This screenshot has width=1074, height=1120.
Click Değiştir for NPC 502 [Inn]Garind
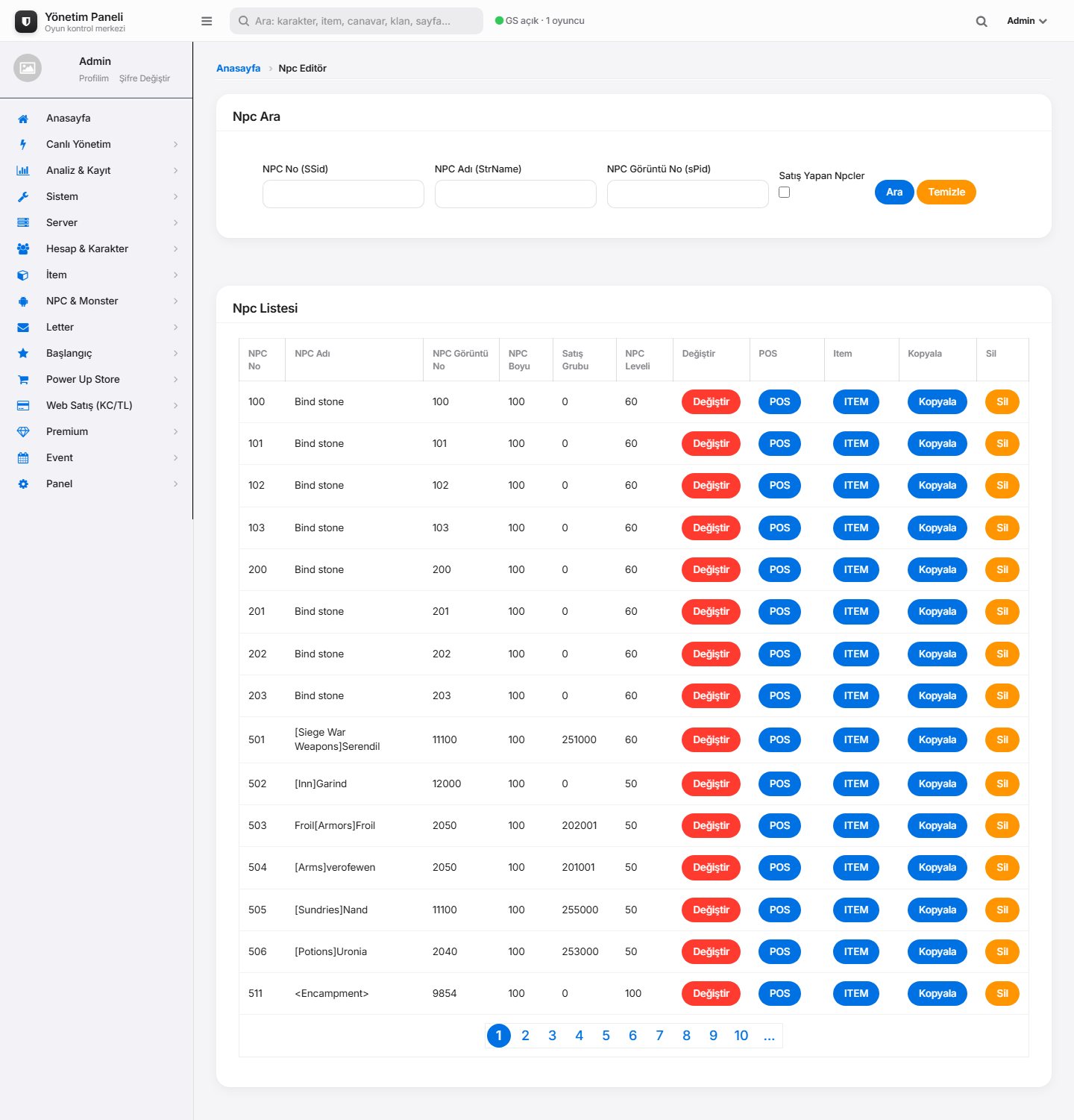coord(711,783)
